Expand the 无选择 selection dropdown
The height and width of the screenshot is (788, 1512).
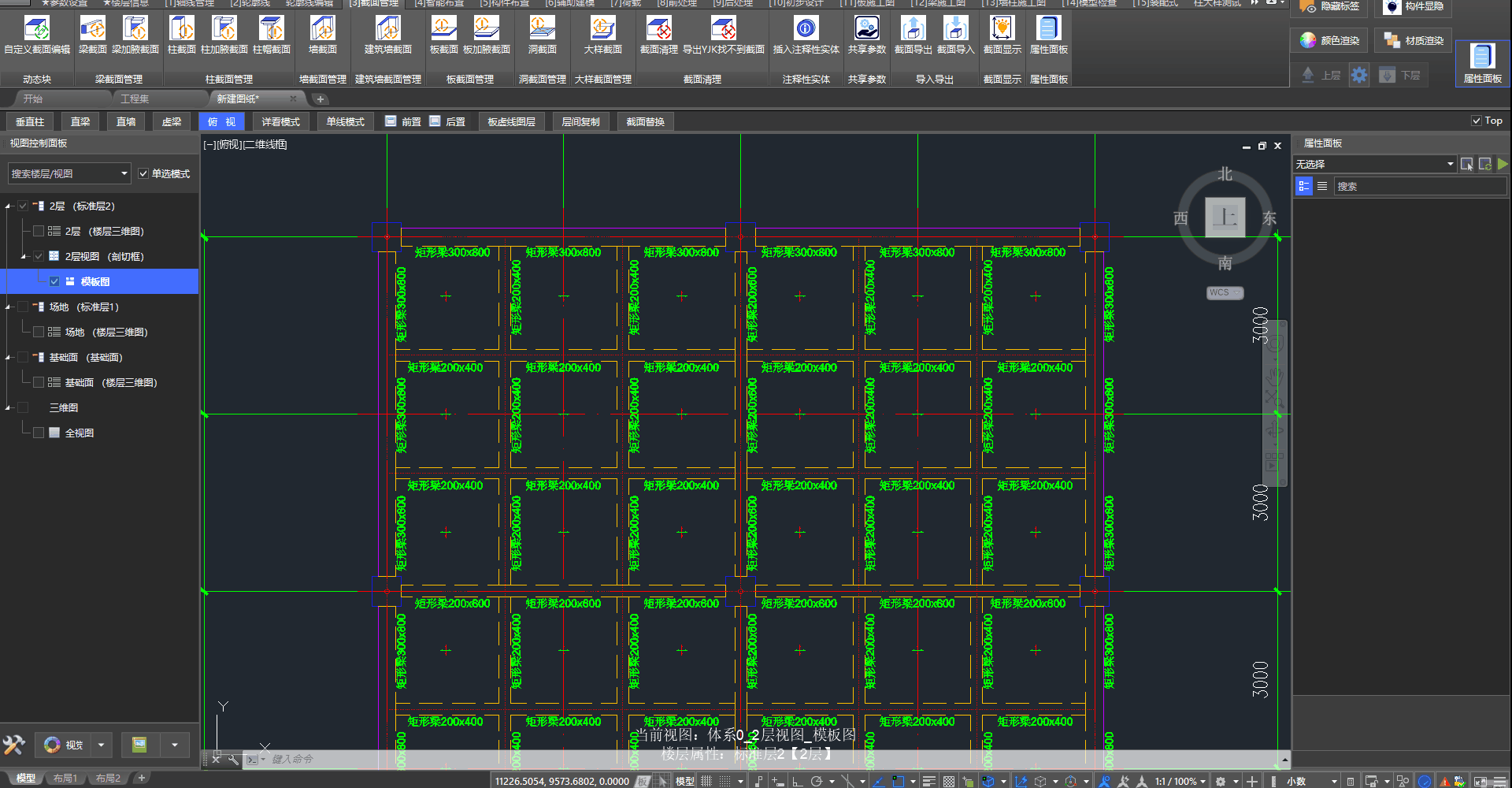tap(1374, 164)
